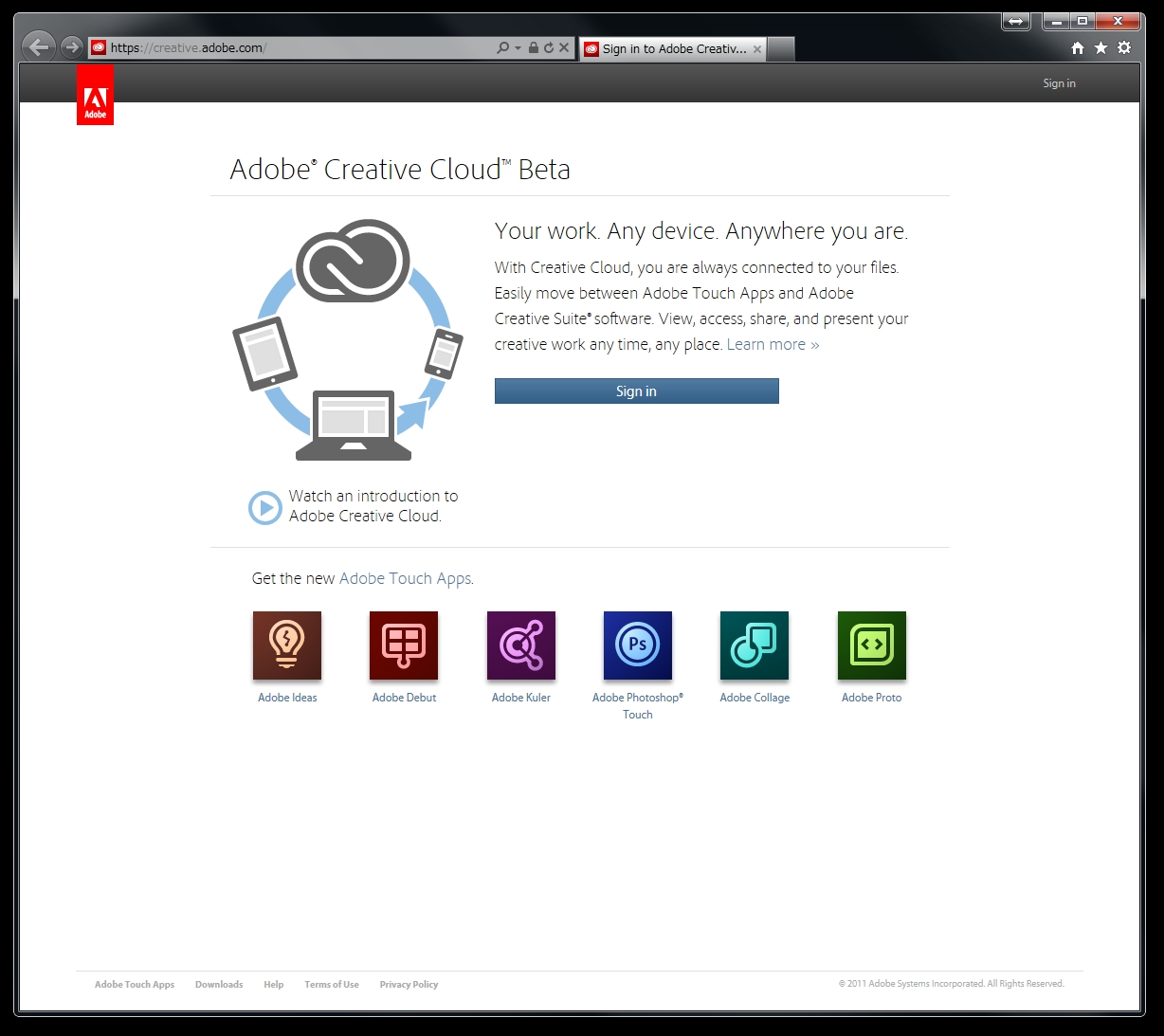Click Sign in at the top right
The width and height of the screenshot is (1164, 1036).
tap(1059, 82)
